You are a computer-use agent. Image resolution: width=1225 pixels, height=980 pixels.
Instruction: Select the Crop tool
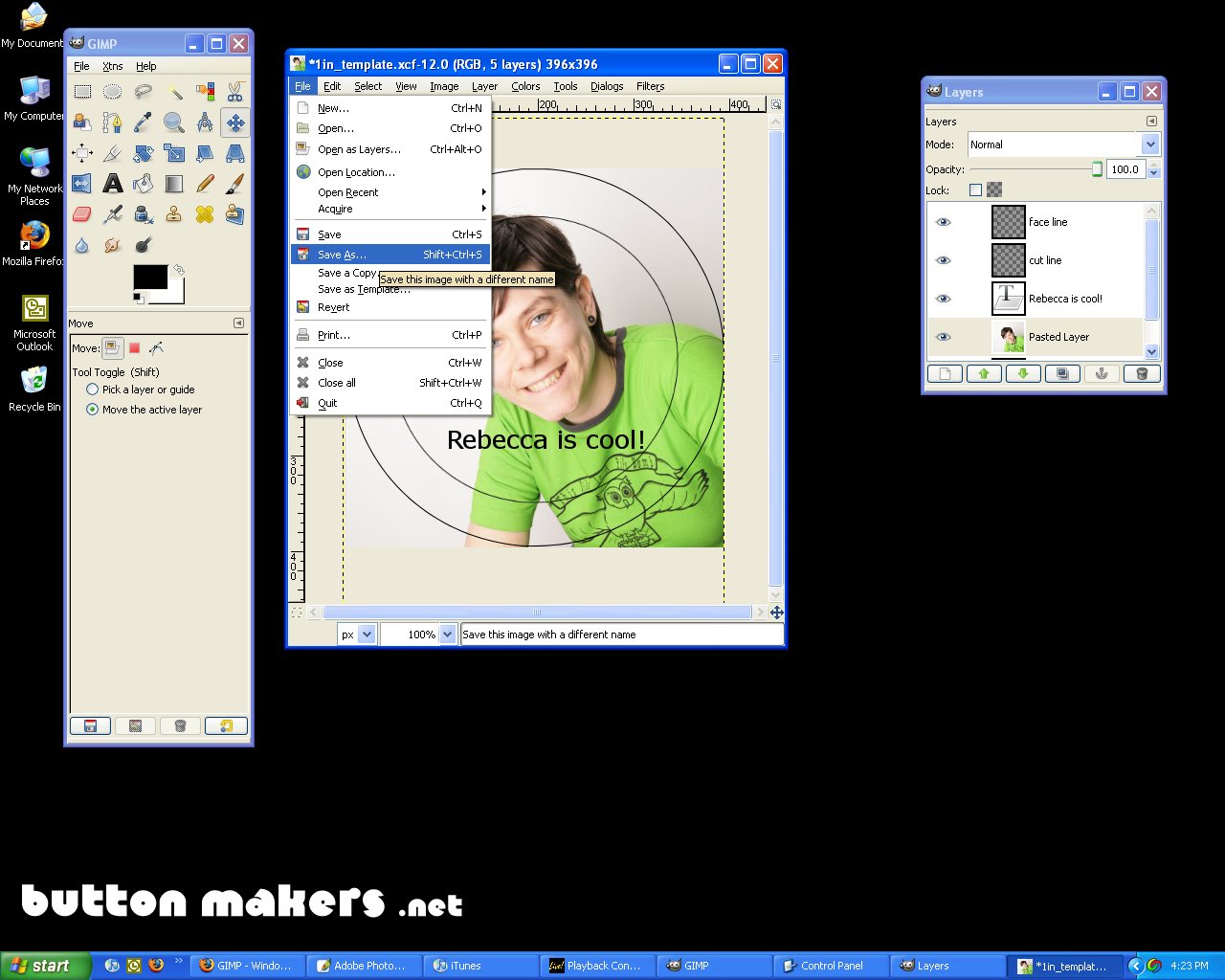pyautogui.click(x=113, y=153)
